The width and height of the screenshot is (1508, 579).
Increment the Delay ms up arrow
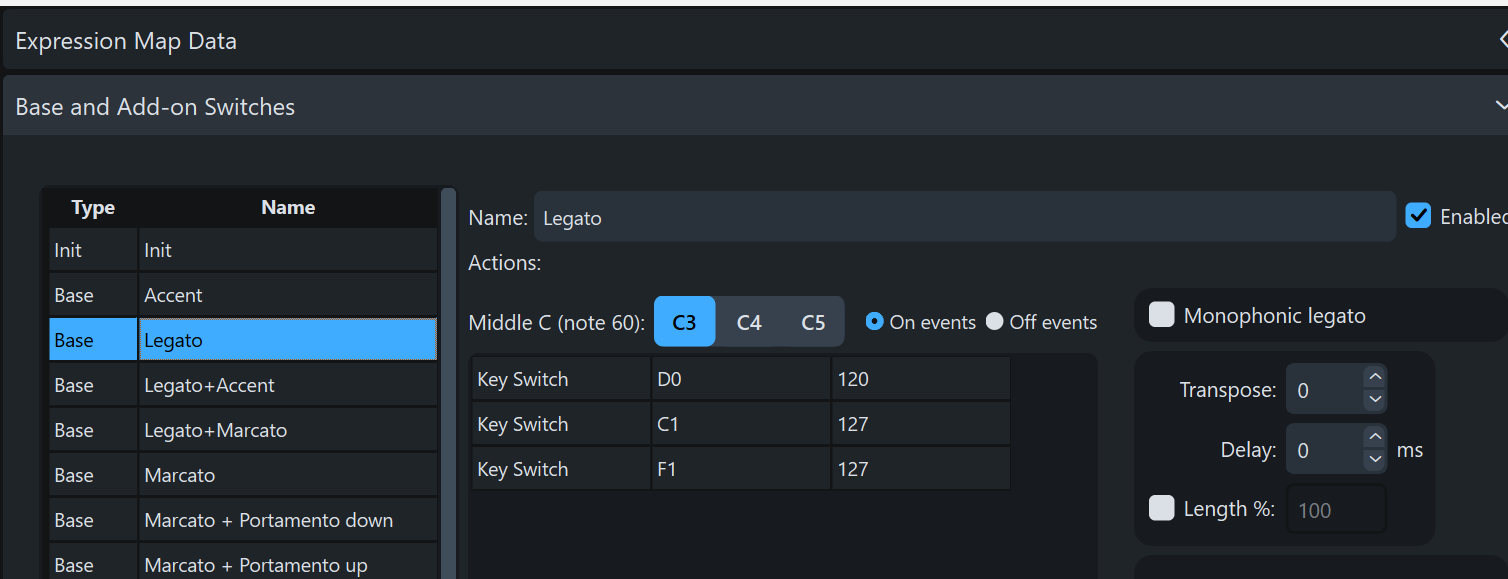1375,438
